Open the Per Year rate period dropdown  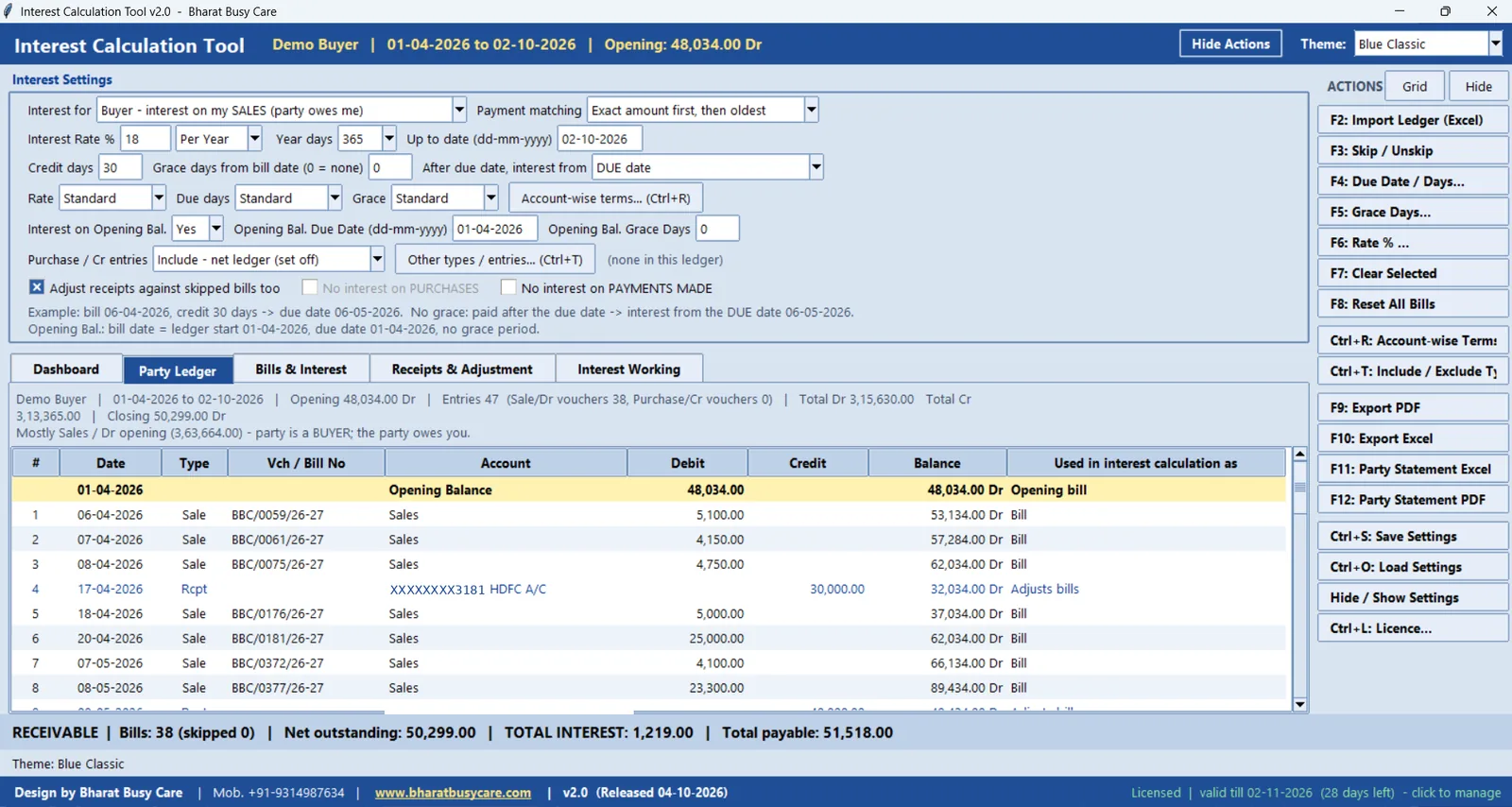pos(254,139)
